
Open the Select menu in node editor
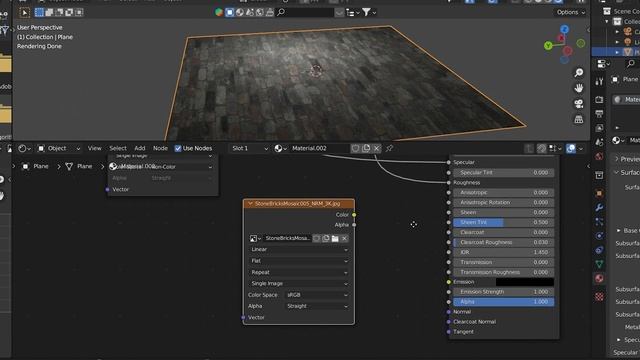(118, 149)
